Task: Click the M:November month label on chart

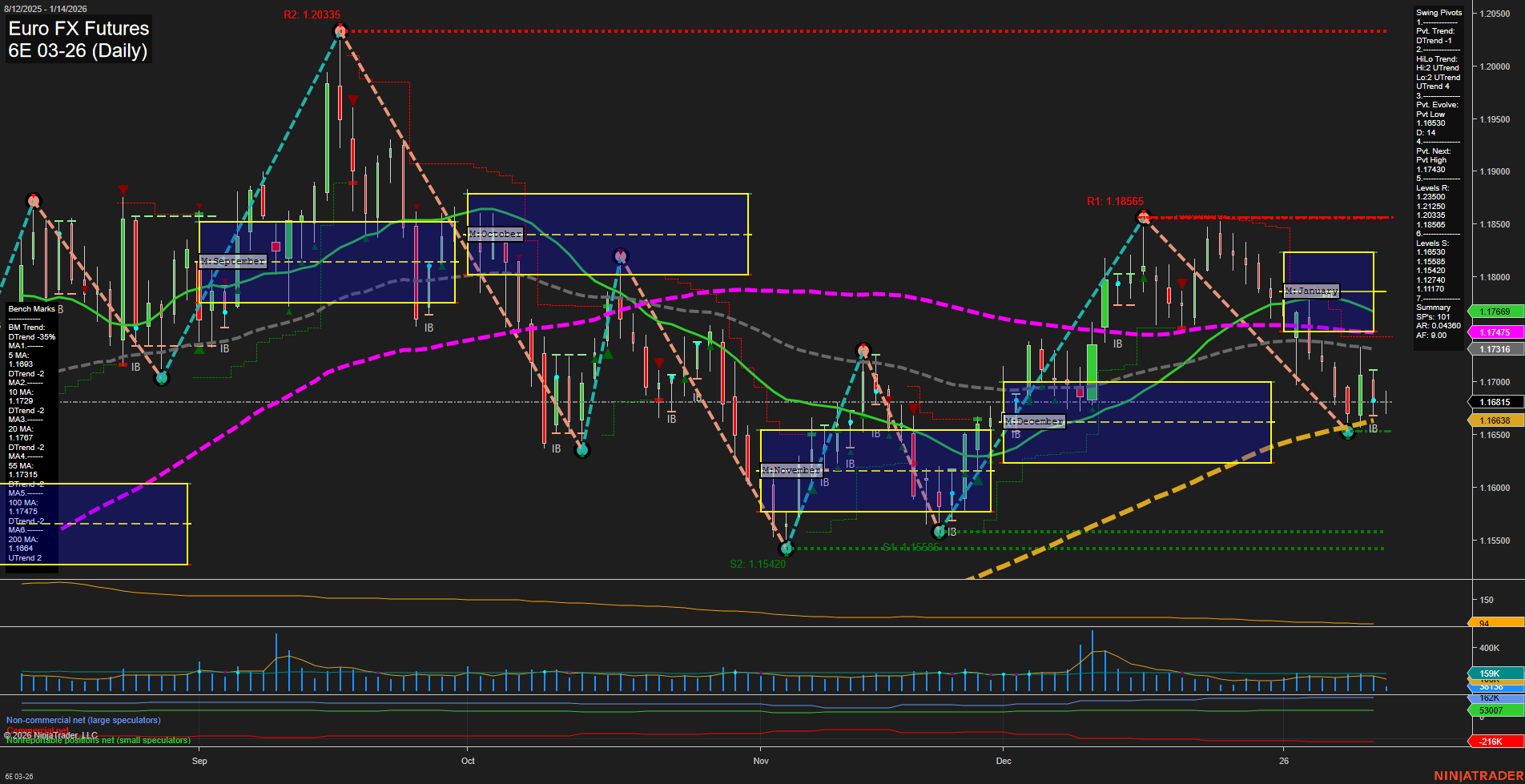Action: [x=790, y=470]
